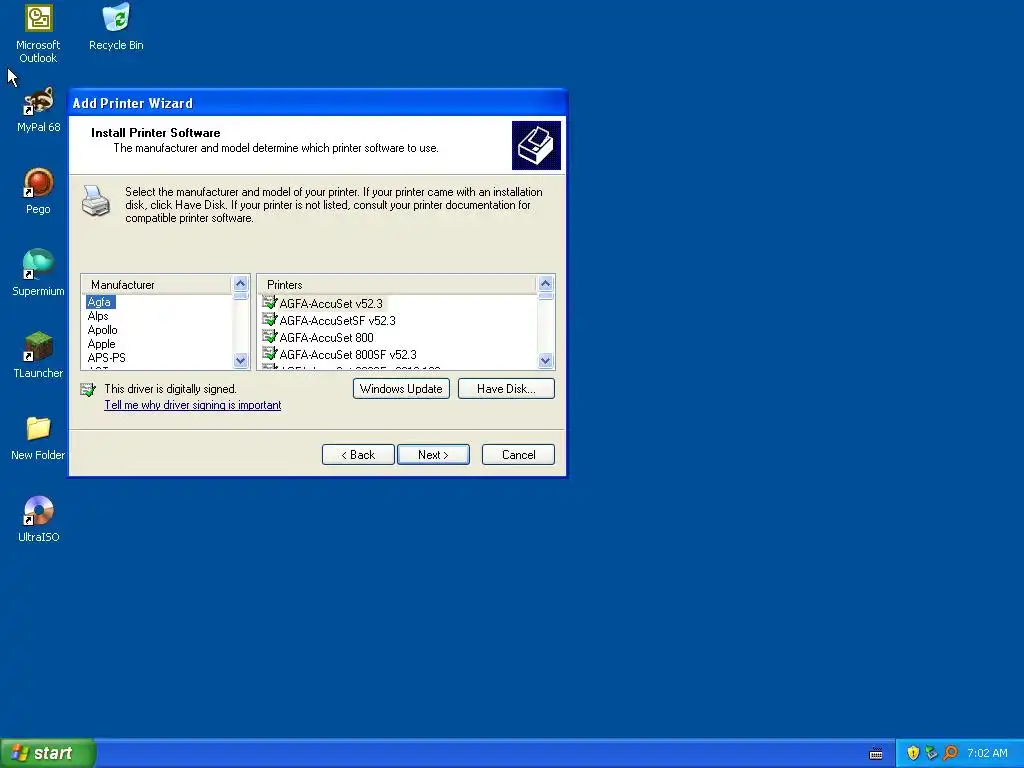Select APS-PS in Manufacturer list

pos(106,358)
